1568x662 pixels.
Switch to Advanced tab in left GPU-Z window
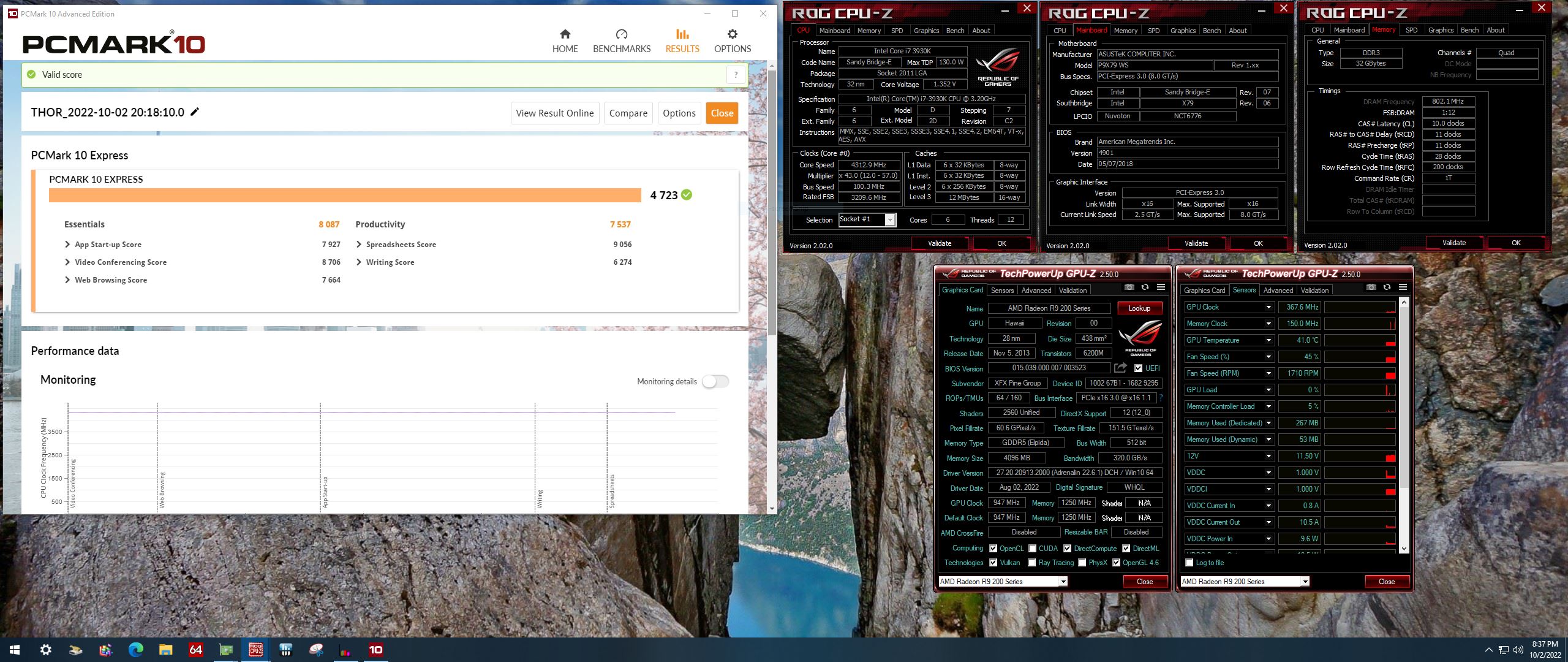click(1036, 291)
